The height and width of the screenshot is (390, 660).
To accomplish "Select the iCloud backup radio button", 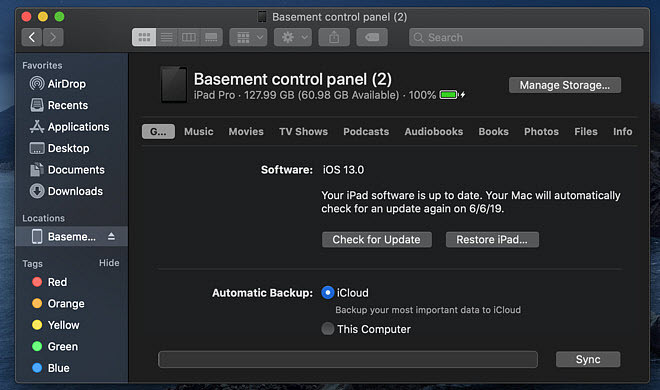I will pyautogui.click(x=327, y=292).
